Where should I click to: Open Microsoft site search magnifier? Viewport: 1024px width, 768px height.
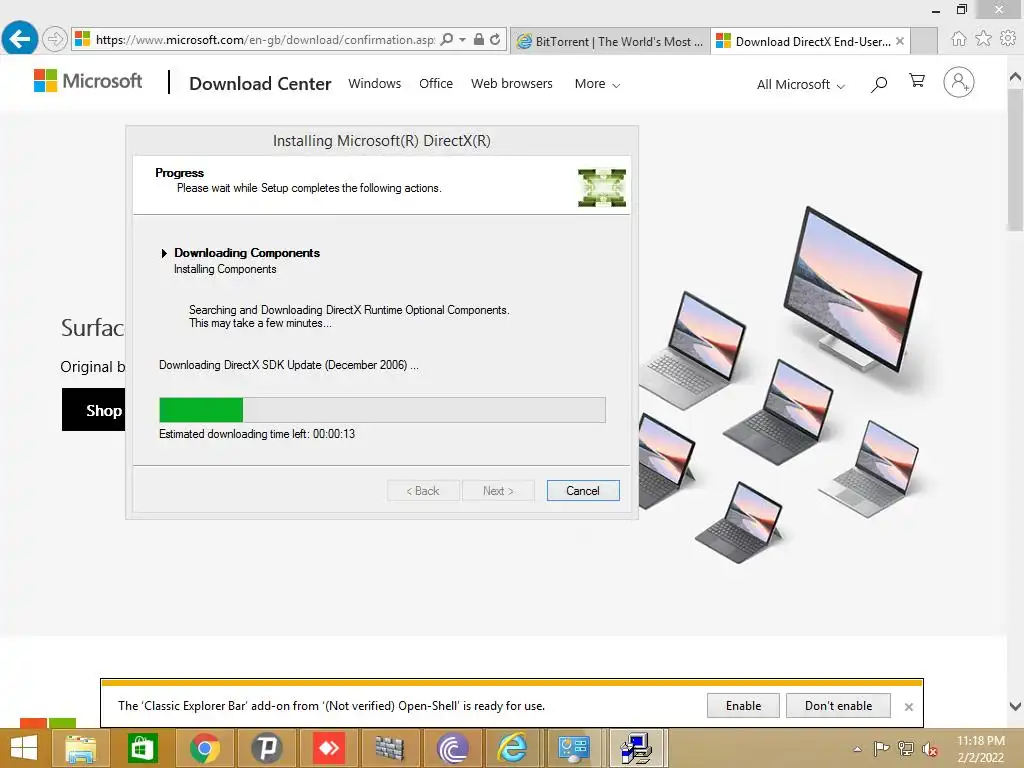(879, 84)
